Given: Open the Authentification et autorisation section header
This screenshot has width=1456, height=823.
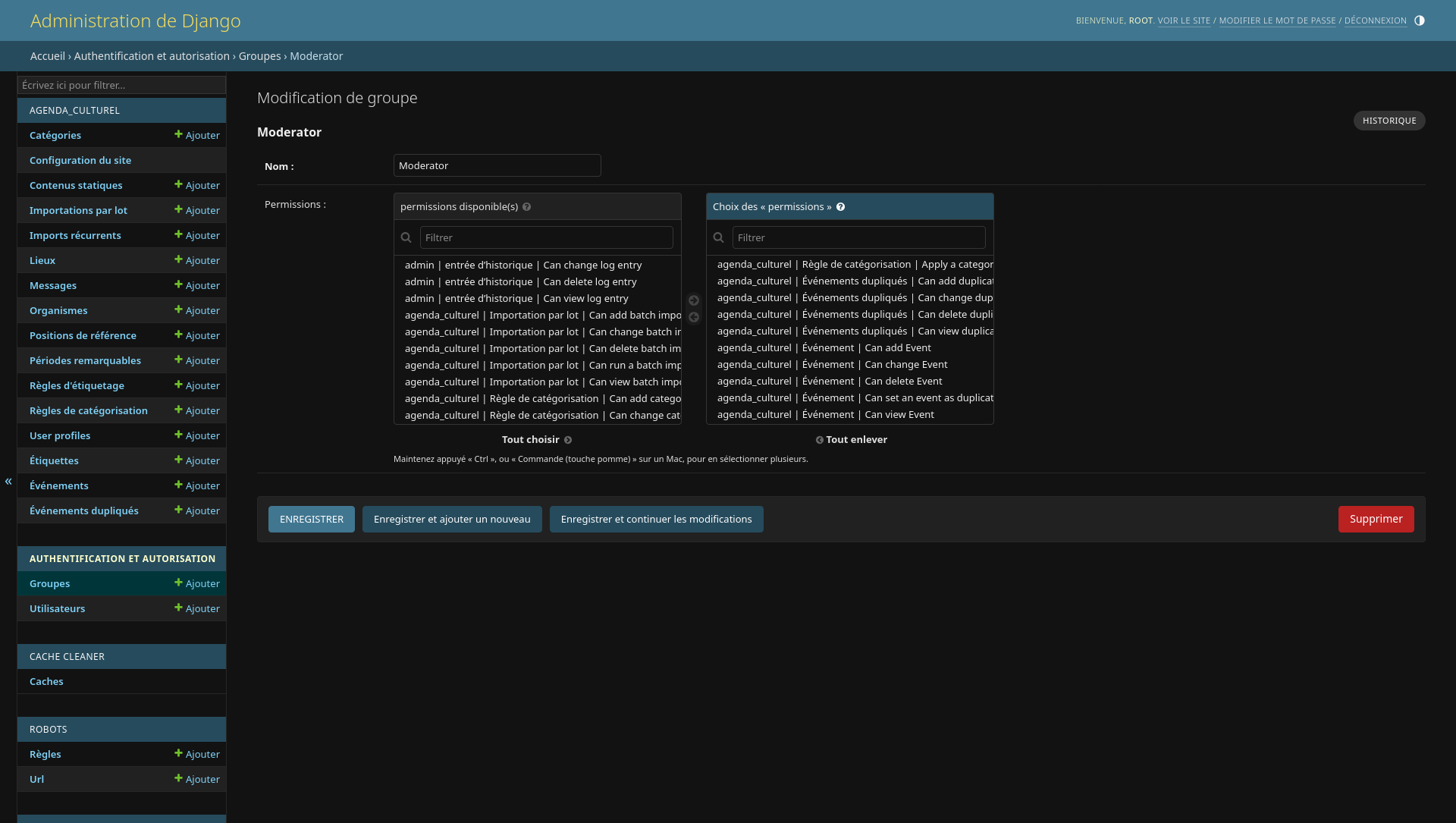Looking at the screenshot, I should pos(122,558).
